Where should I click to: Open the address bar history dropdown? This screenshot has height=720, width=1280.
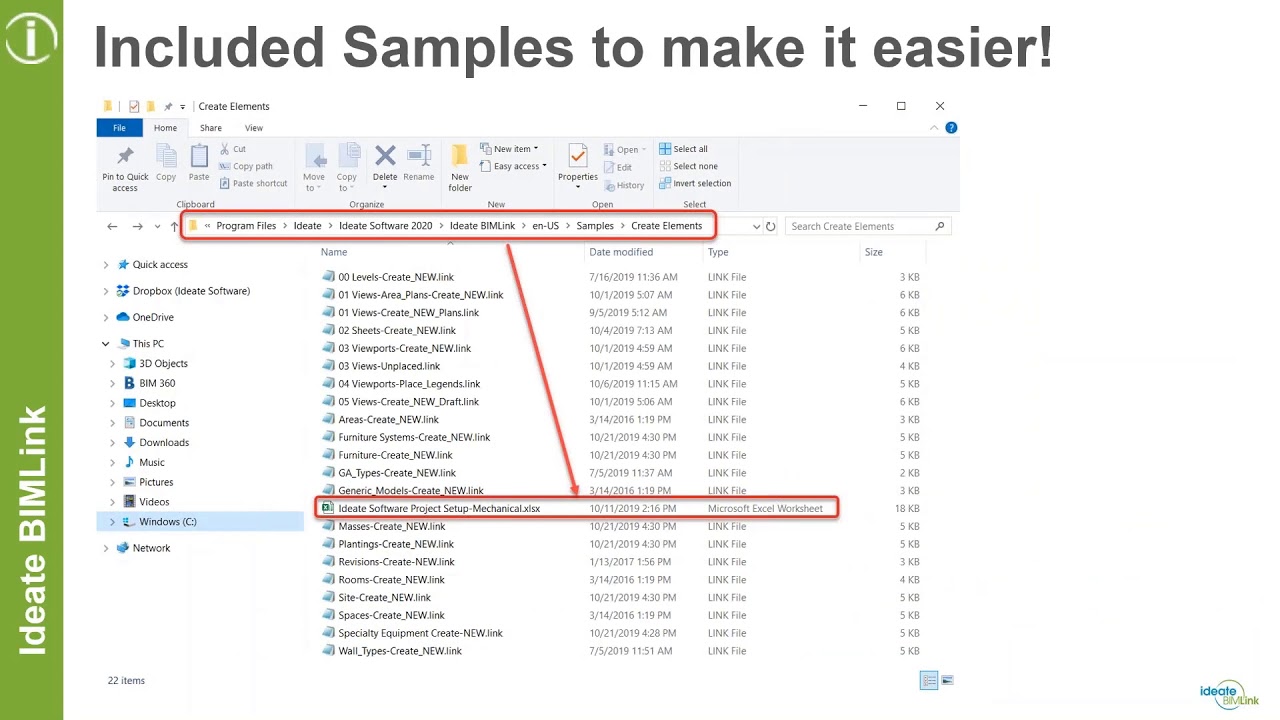click(x=756, y=226)
